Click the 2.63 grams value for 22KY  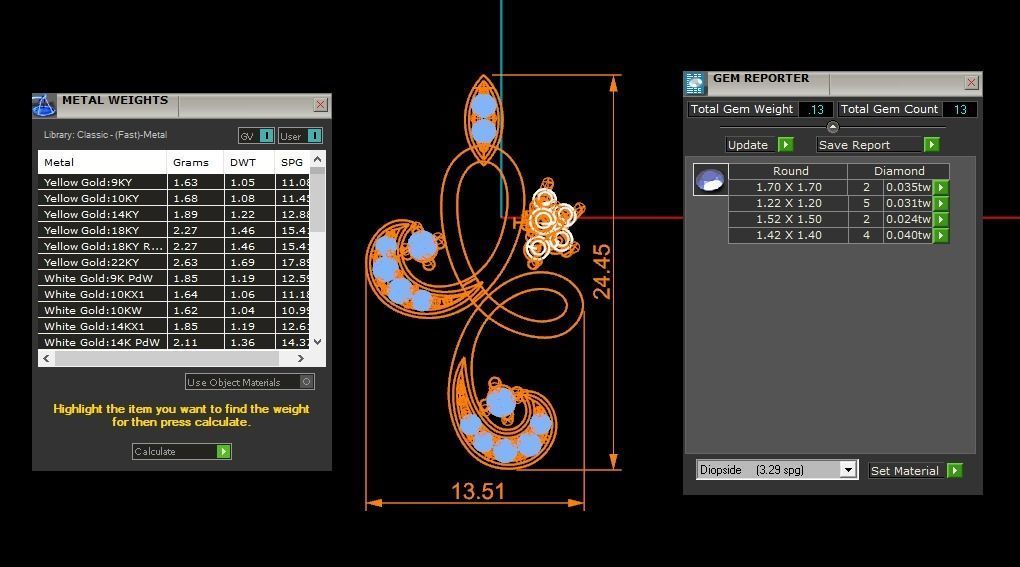click(185, 263)
